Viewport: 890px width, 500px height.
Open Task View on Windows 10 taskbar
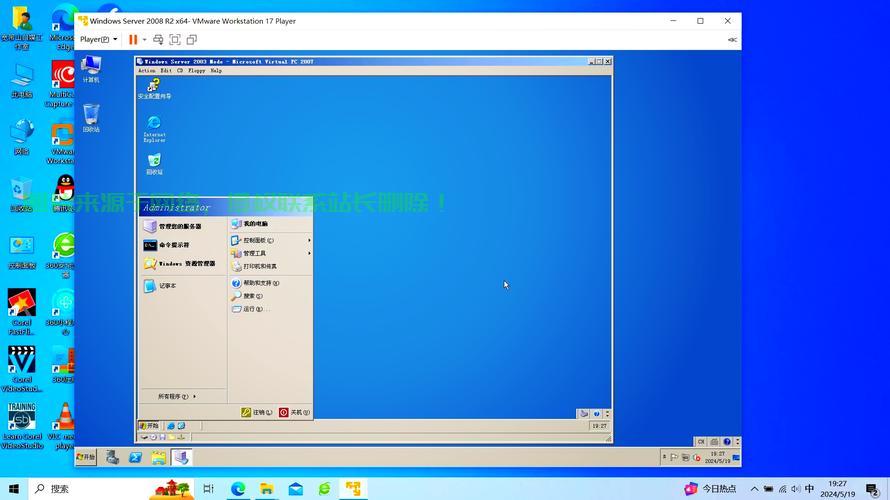tap(208, 489)
